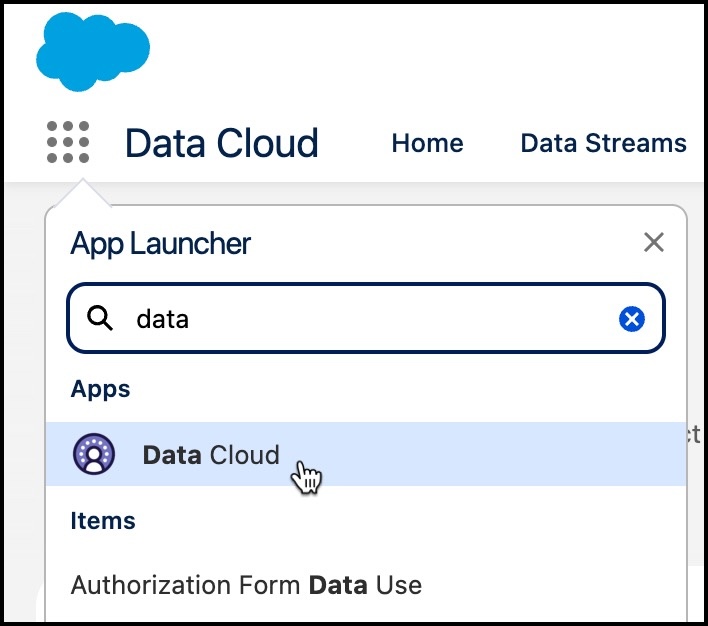
Task: Click the App Launcher heading text
Action: coord(160,243)
